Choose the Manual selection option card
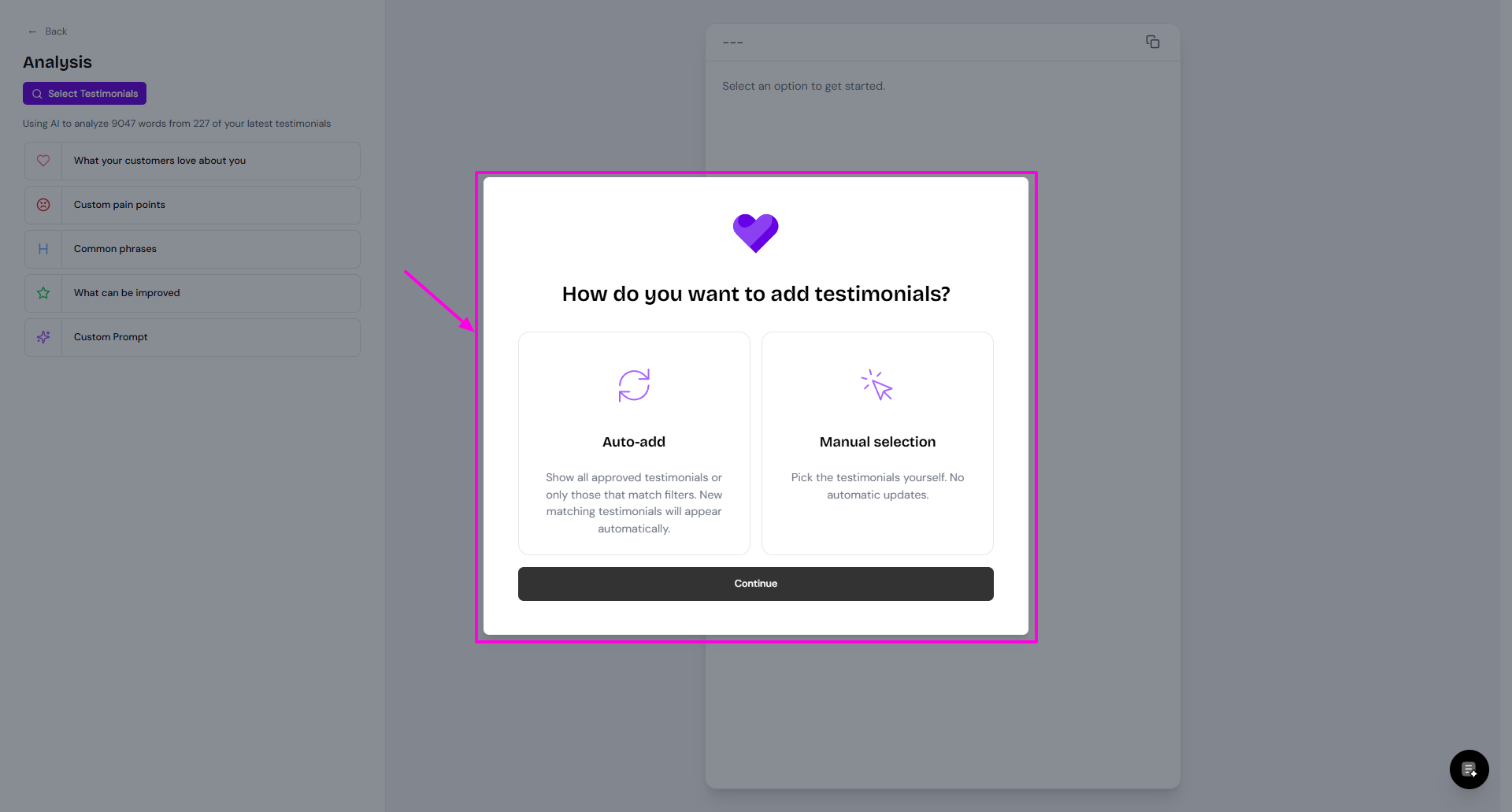1512x812 pixels. pyautogui.click(x=877, y=443)
